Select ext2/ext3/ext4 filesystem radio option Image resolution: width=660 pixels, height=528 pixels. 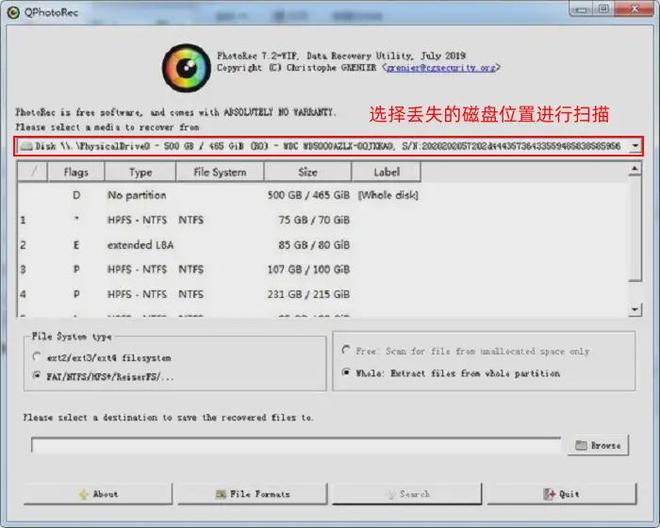[x=37, y=357]
